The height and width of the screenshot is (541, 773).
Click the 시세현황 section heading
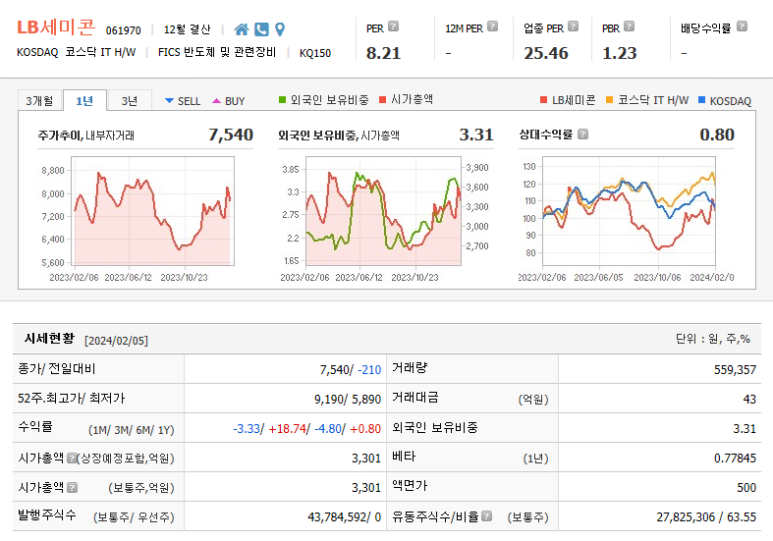click(x=49, y=338)
